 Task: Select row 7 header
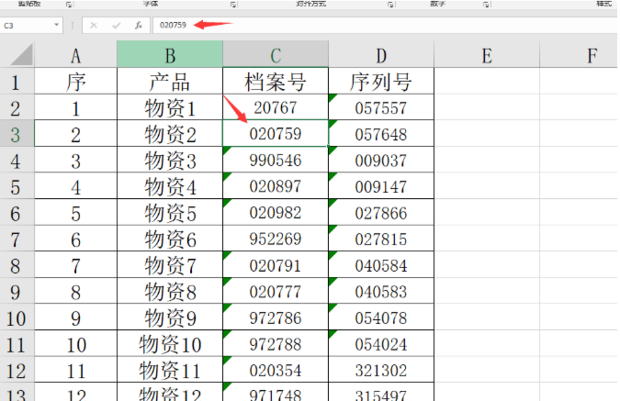pyautogui.click(x=17, y=238)
